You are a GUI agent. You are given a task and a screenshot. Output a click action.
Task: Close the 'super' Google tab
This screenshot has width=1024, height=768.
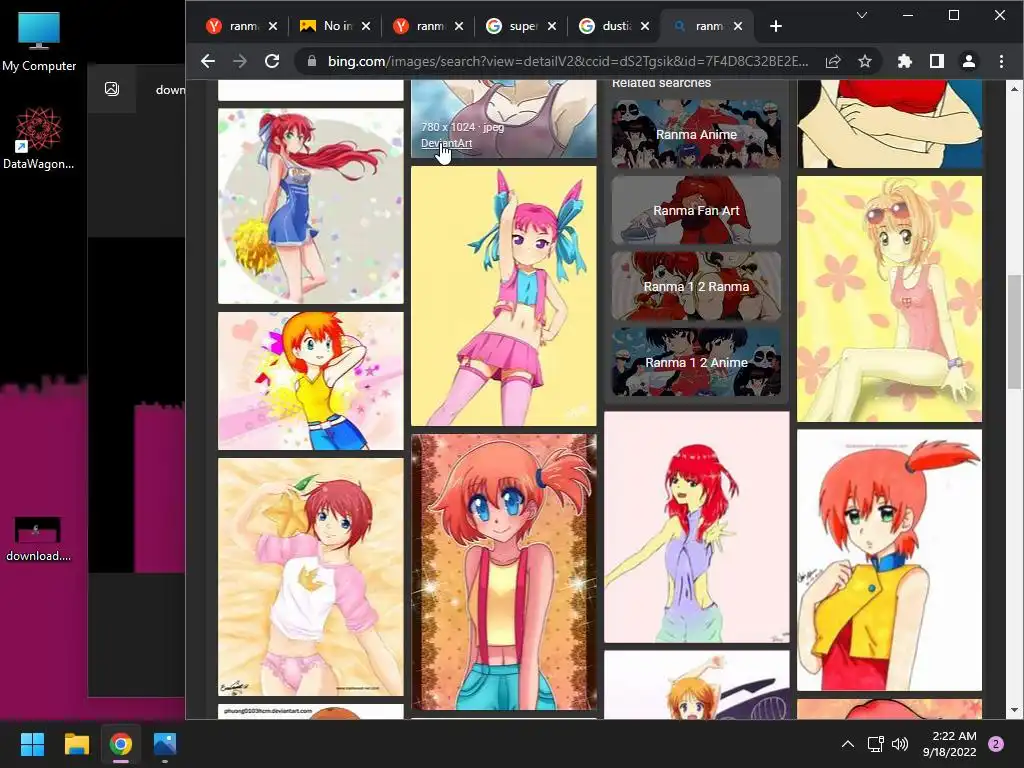(552, 26)
